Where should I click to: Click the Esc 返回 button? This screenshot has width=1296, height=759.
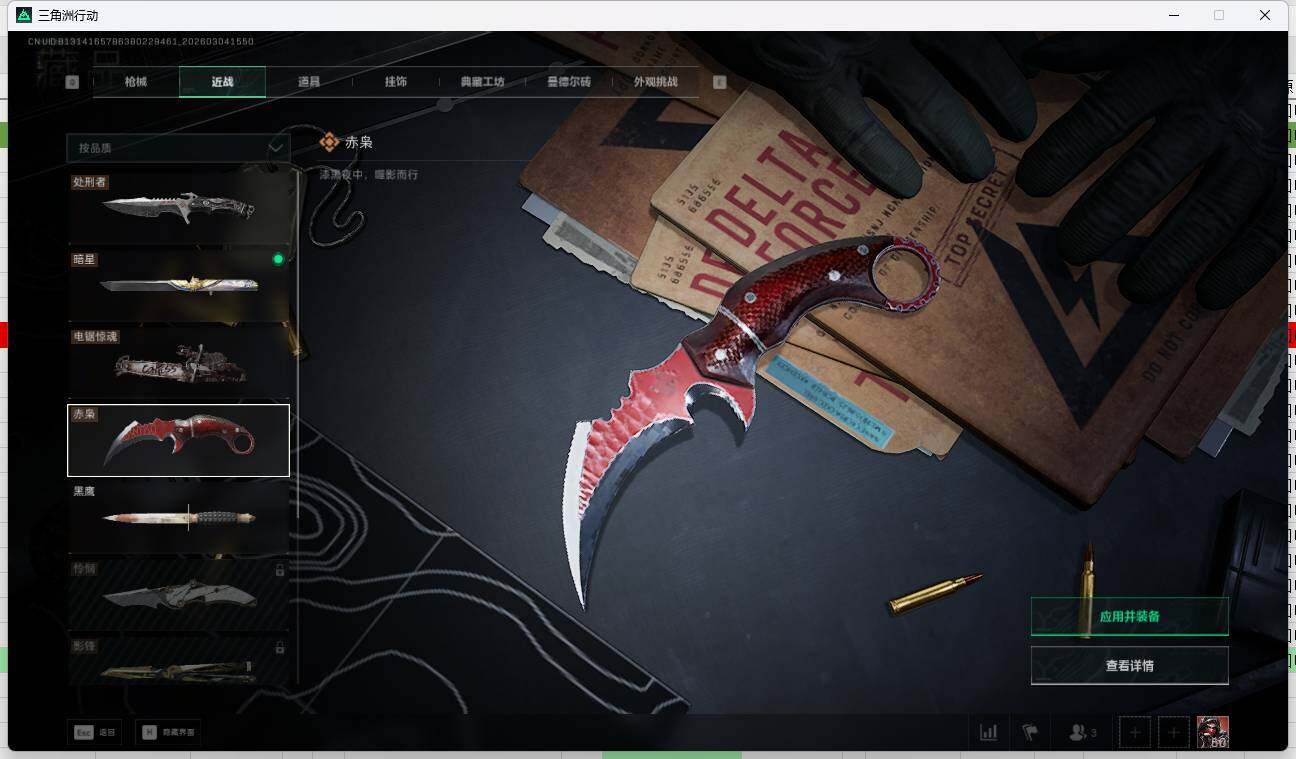(x=94, y=732)
